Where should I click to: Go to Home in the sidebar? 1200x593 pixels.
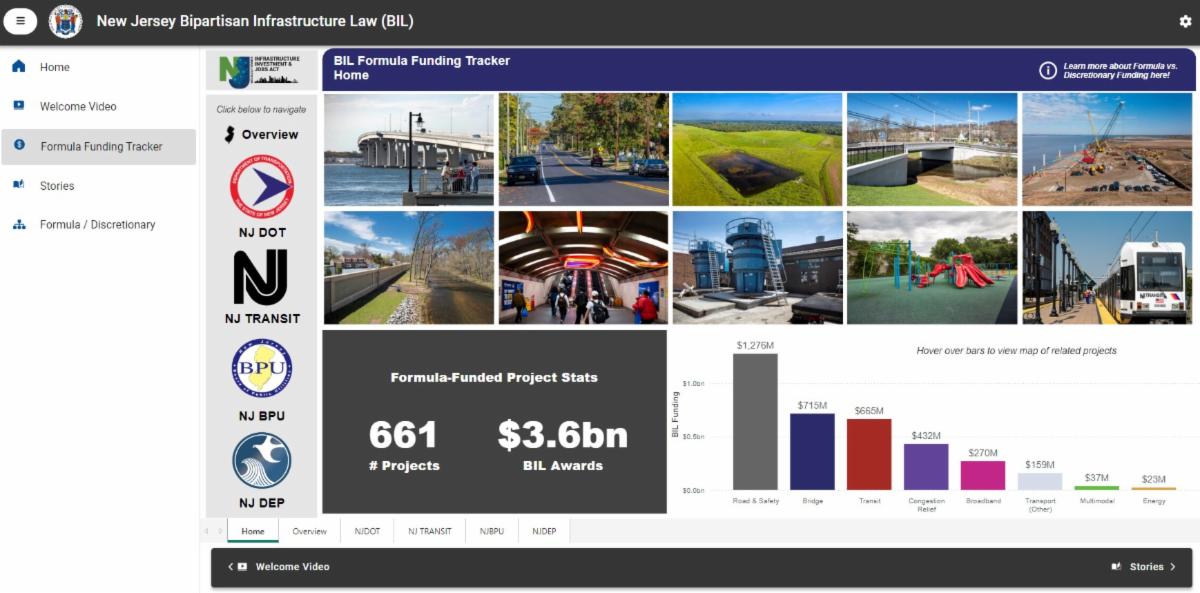(98, 67)
